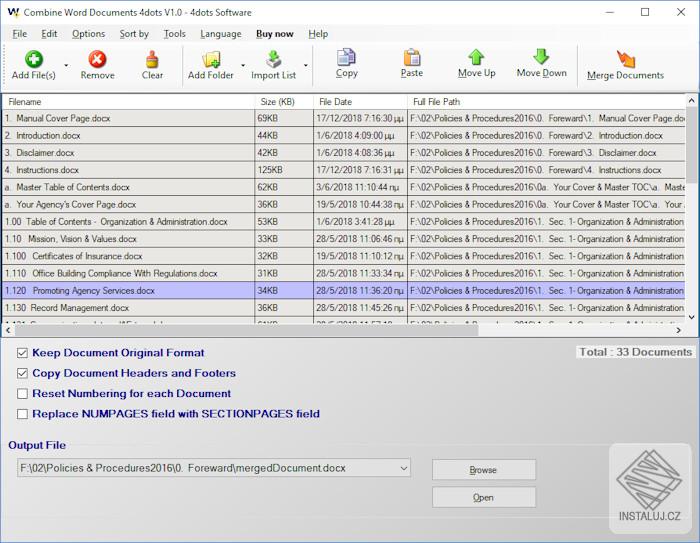700x543 pixels.
Task: Select row '1.10 Mission, Vision & Values.docx'
Action: (x=344, y=239)
